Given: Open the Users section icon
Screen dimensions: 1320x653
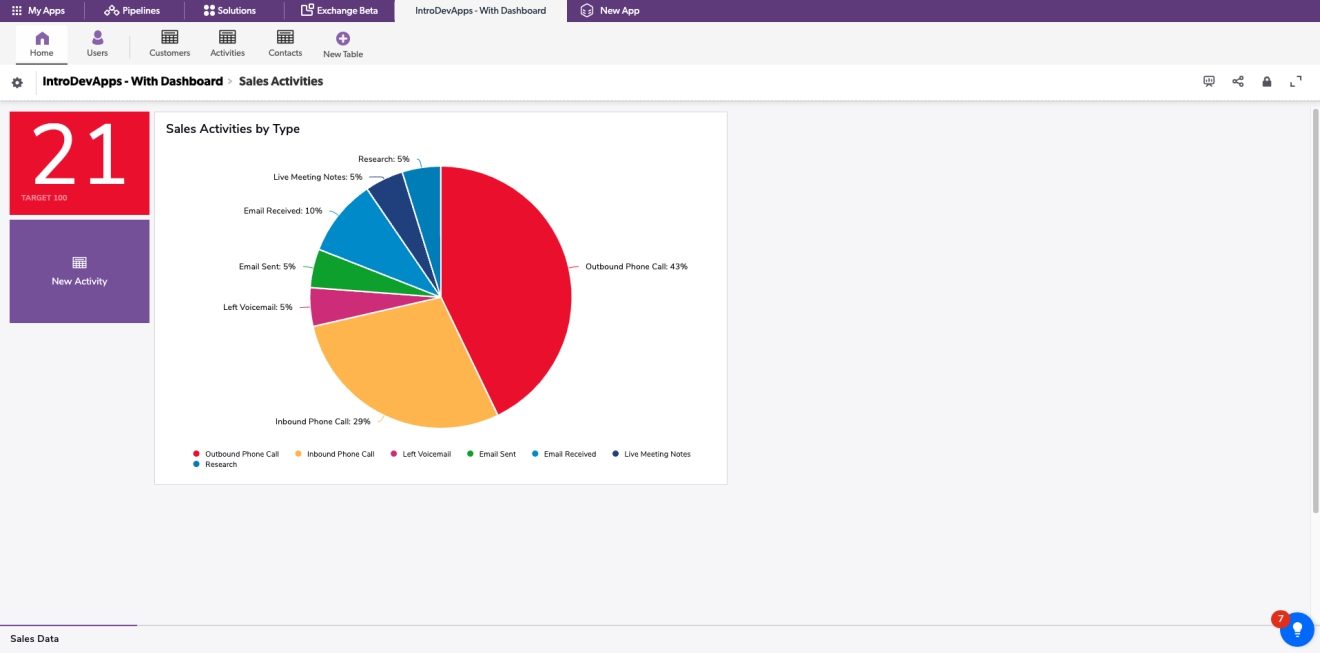Looking at the screenshot, I should [x=97, y=38].
